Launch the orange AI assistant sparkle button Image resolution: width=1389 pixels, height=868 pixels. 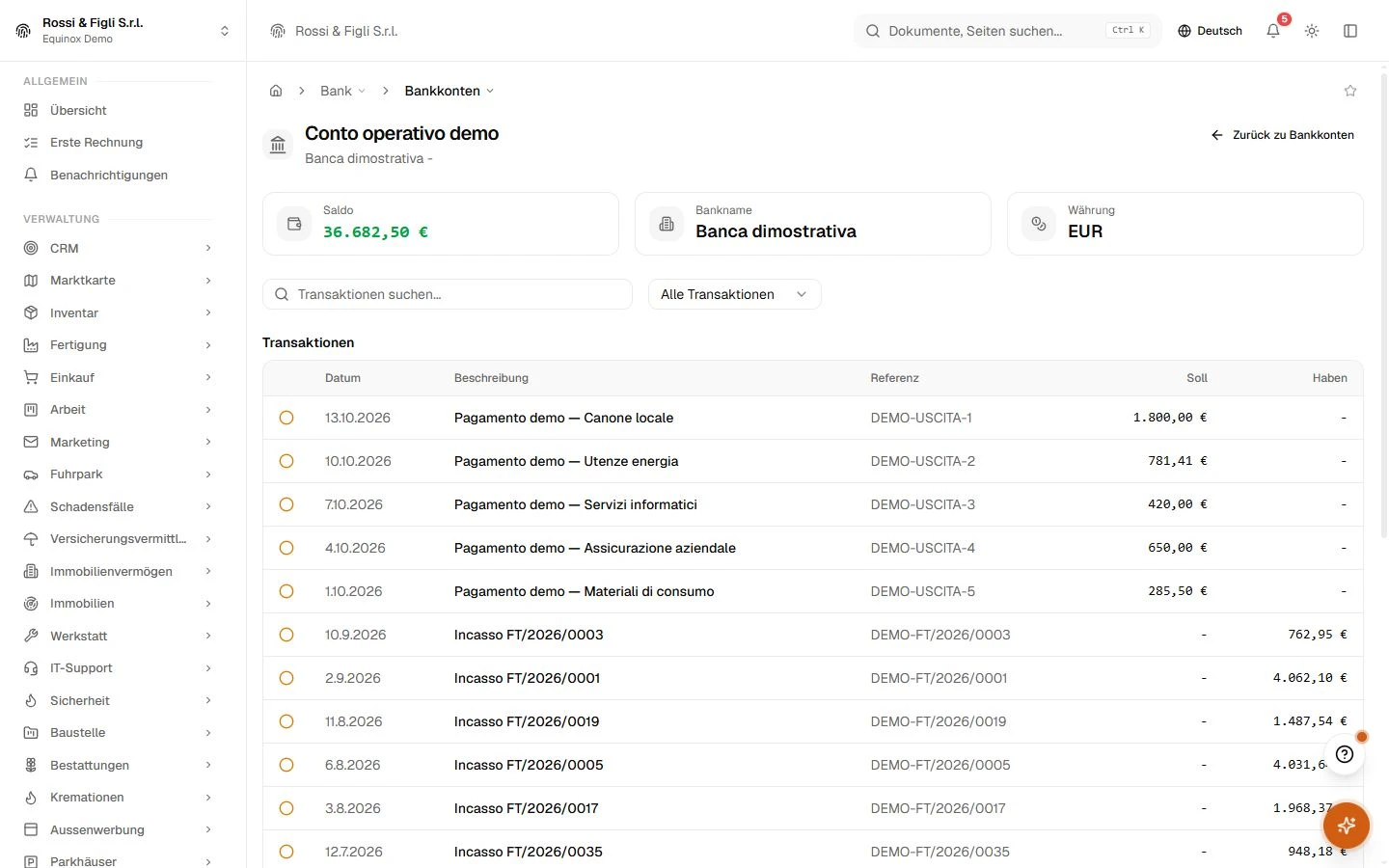point(1347,826)
